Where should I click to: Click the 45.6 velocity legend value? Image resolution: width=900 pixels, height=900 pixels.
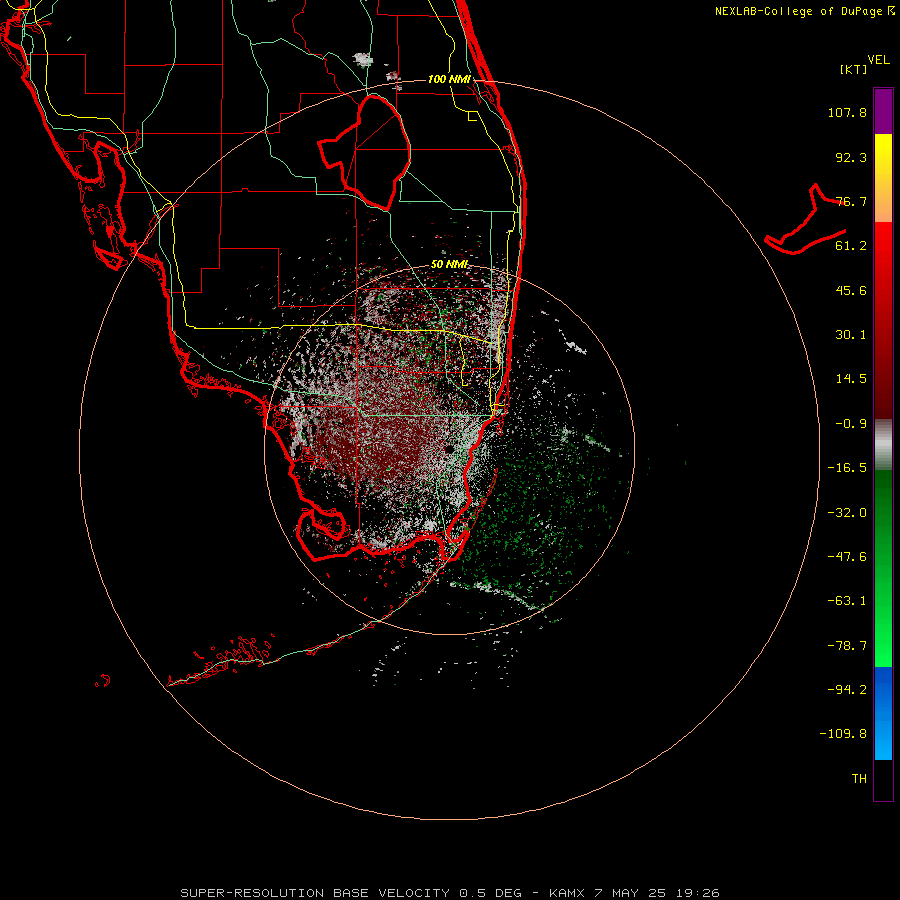(851, 290)
